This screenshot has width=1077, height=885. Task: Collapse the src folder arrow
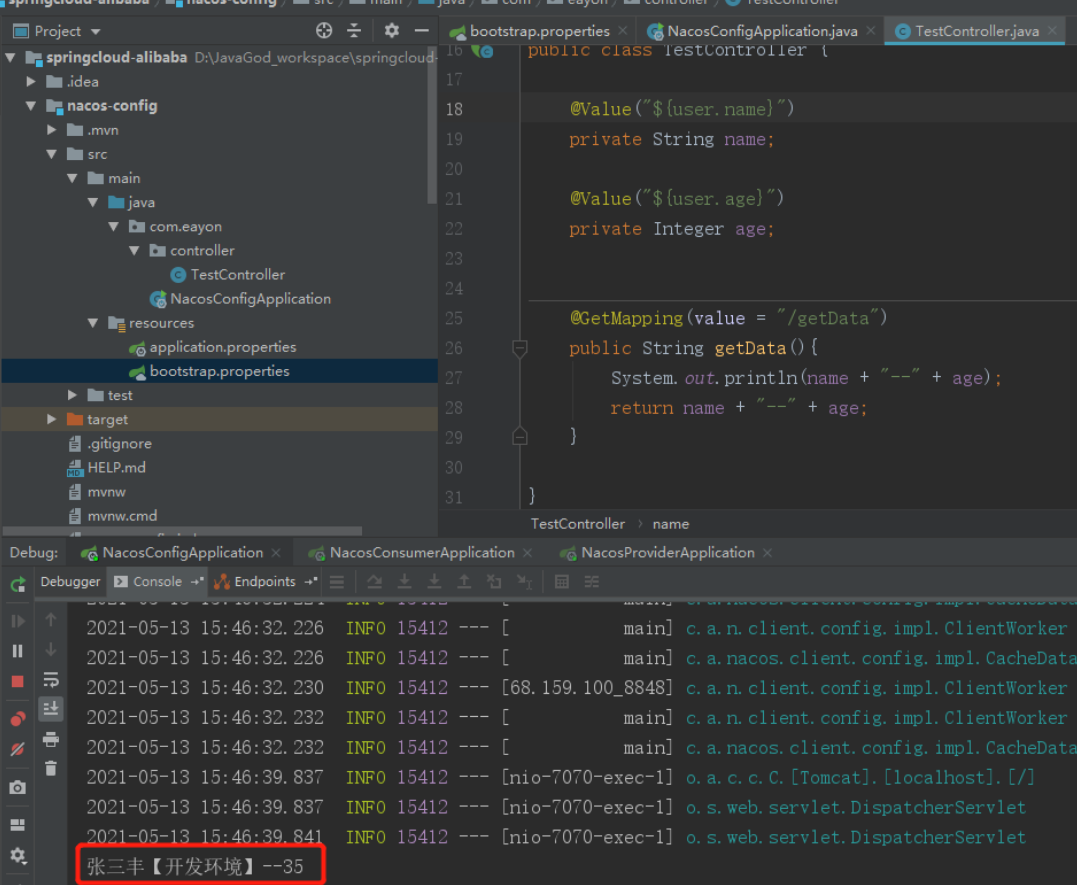tap(52, 154)
